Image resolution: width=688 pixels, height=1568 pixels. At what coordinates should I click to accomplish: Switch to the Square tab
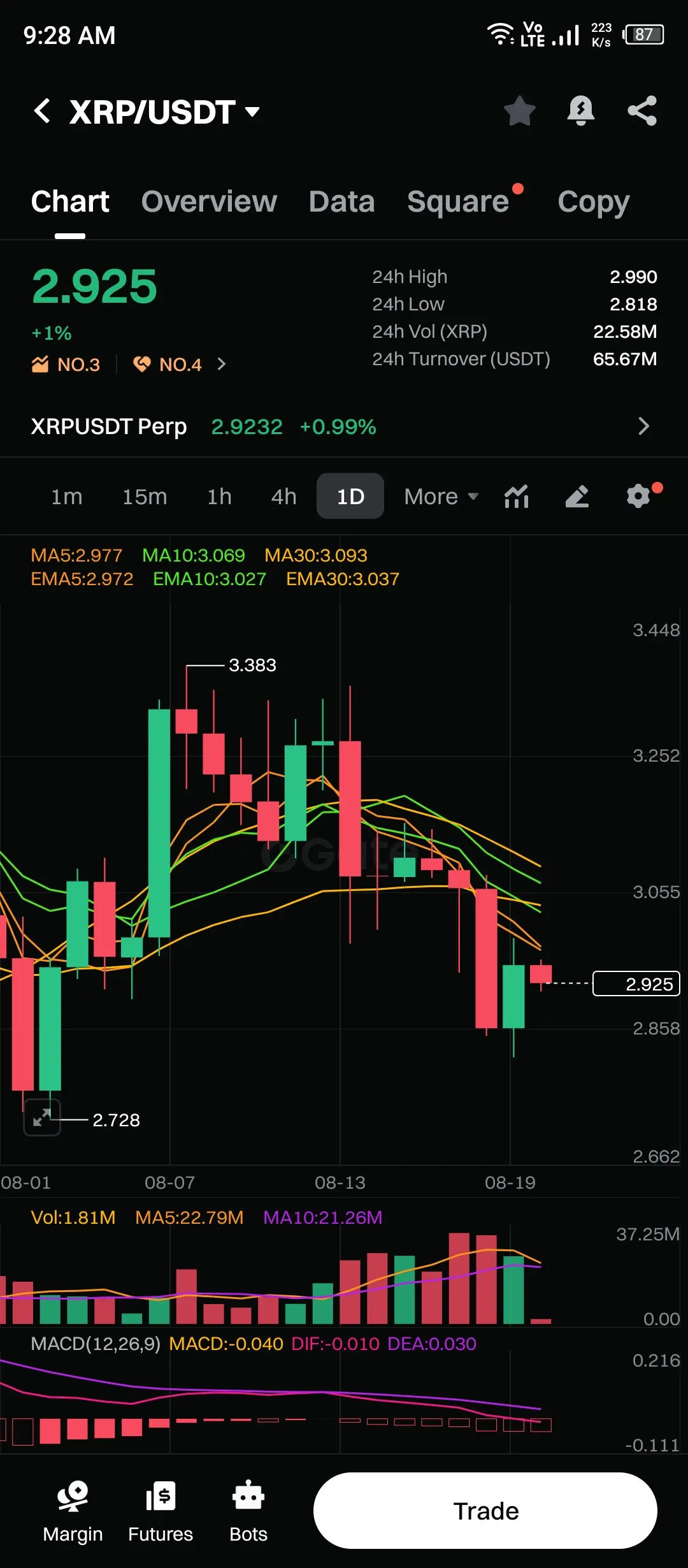(458, 201)
